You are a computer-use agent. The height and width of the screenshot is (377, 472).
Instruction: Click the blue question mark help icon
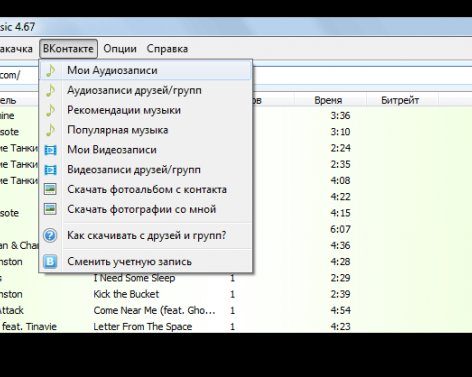(50, 236)
